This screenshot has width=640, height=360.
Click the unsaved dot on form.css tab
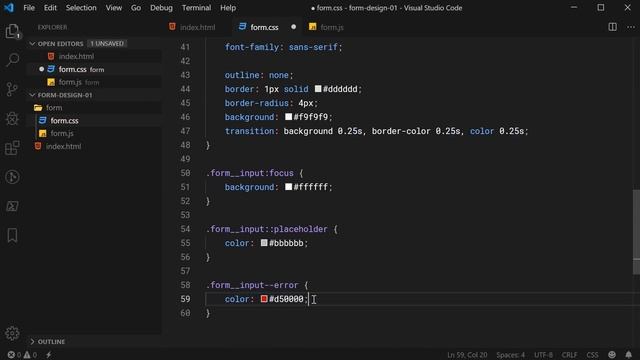tap(293, 27)
